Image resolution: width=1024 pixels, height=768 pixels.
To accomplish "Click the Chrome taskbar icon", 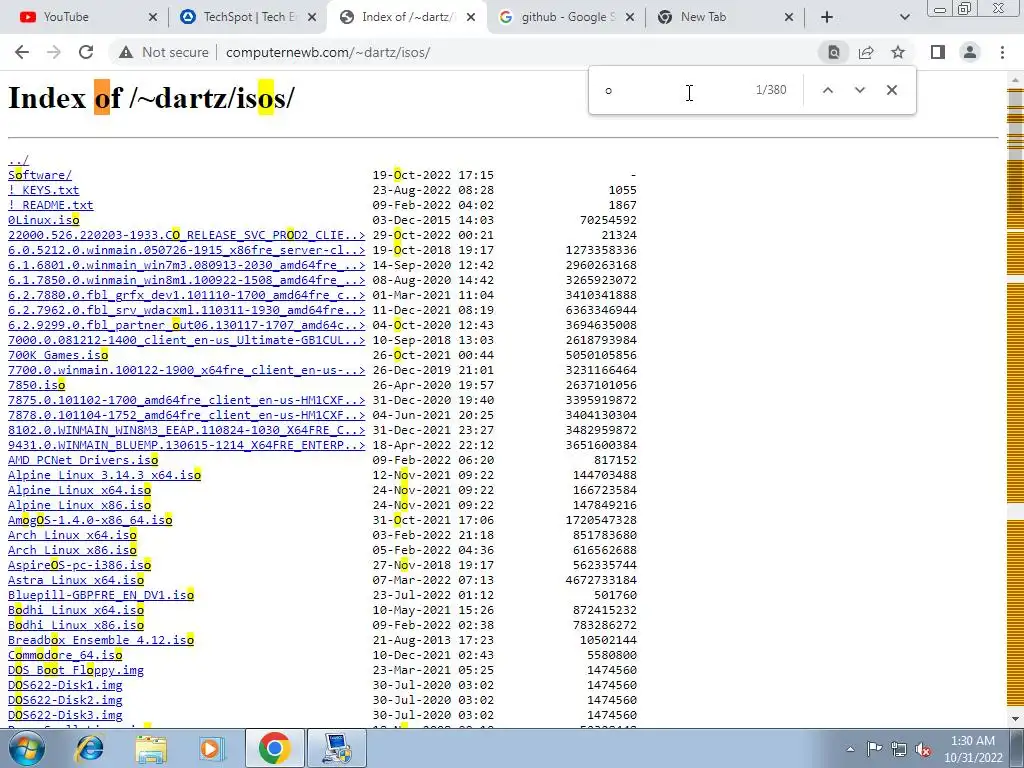I will pos(275,748).
